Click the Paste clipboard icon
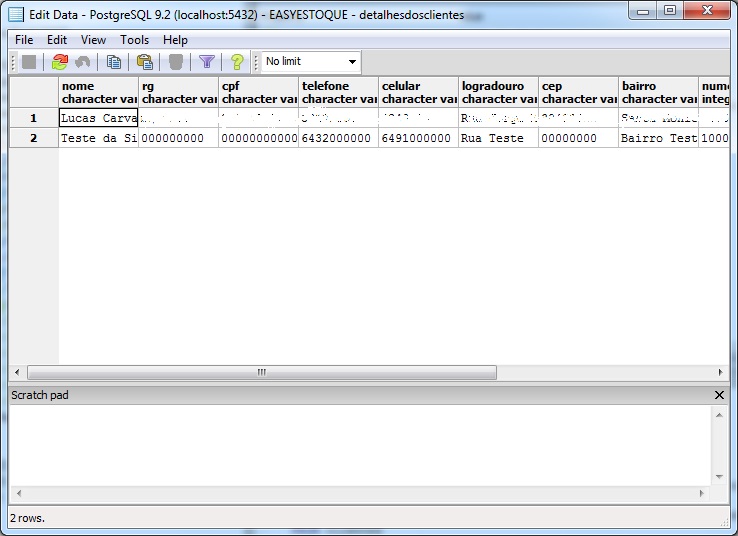This screenshot has width=738, height=536. pyautogui.click(x=145, y=62)
